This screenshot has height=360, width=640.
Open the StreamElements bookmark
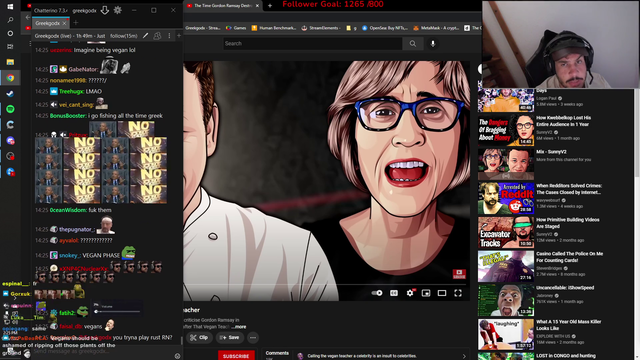click(x=320, y=28)
